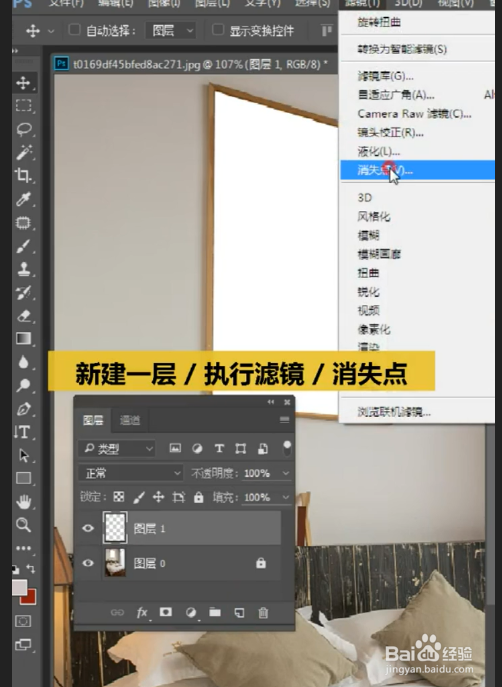This screenshot has height=687, width=502.
Task: Select the Brush tool
Action: (x=23, y=246)
